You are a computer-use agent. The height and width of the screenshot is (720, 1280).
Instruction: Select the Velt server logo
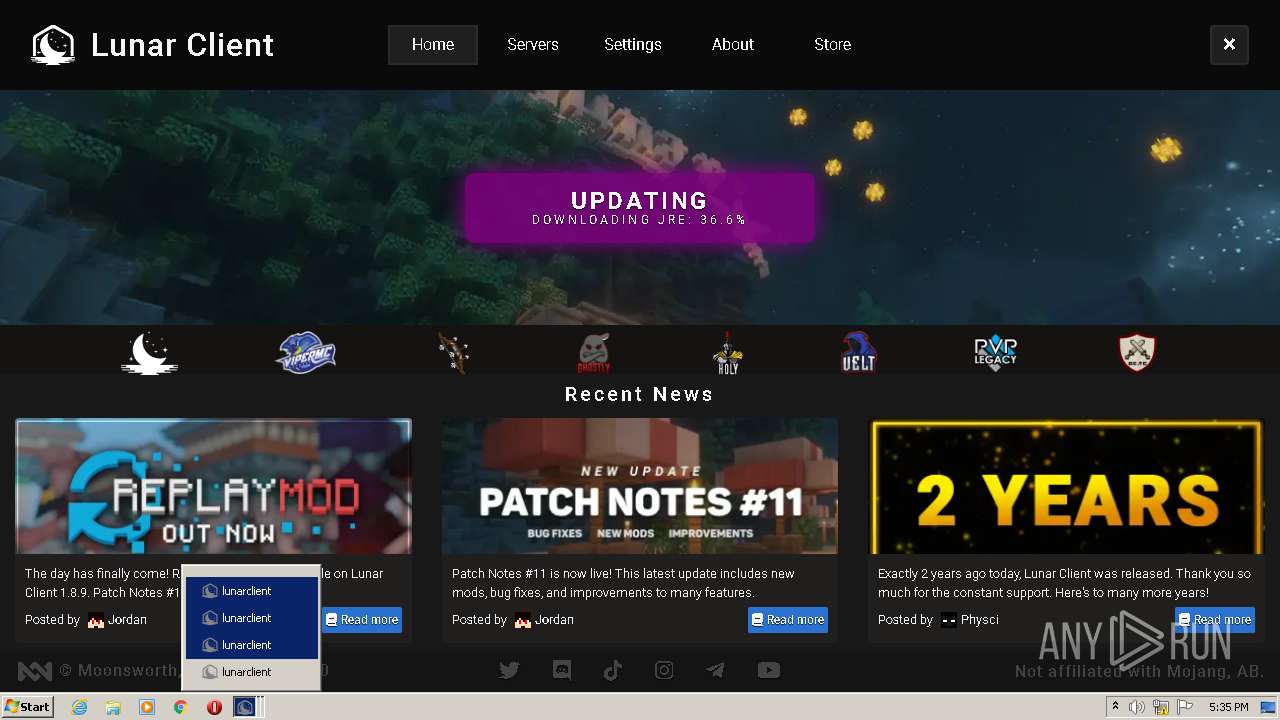pos(859,353)
